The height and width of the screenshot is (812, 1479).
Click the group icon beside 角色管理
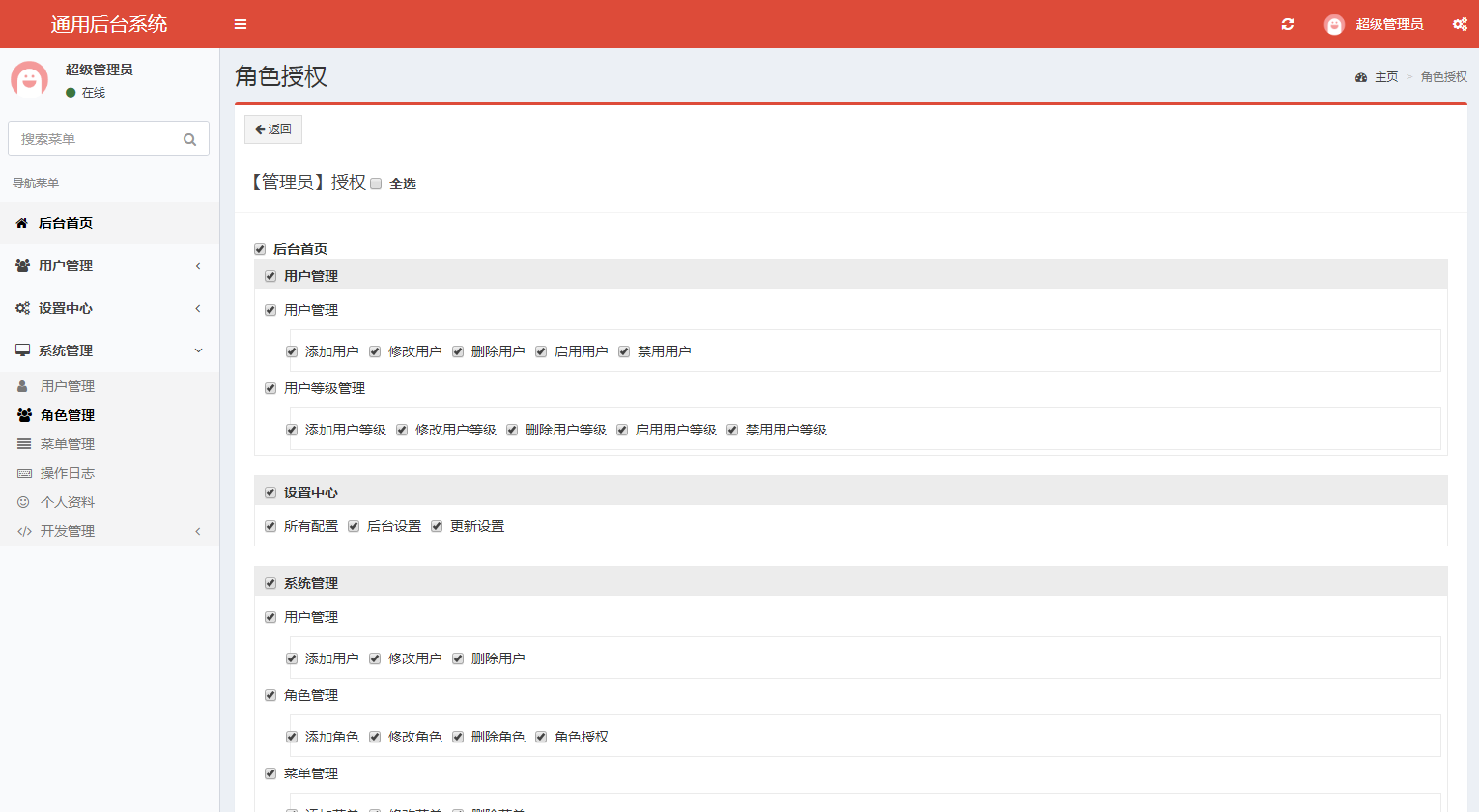[x=24, y=415]
